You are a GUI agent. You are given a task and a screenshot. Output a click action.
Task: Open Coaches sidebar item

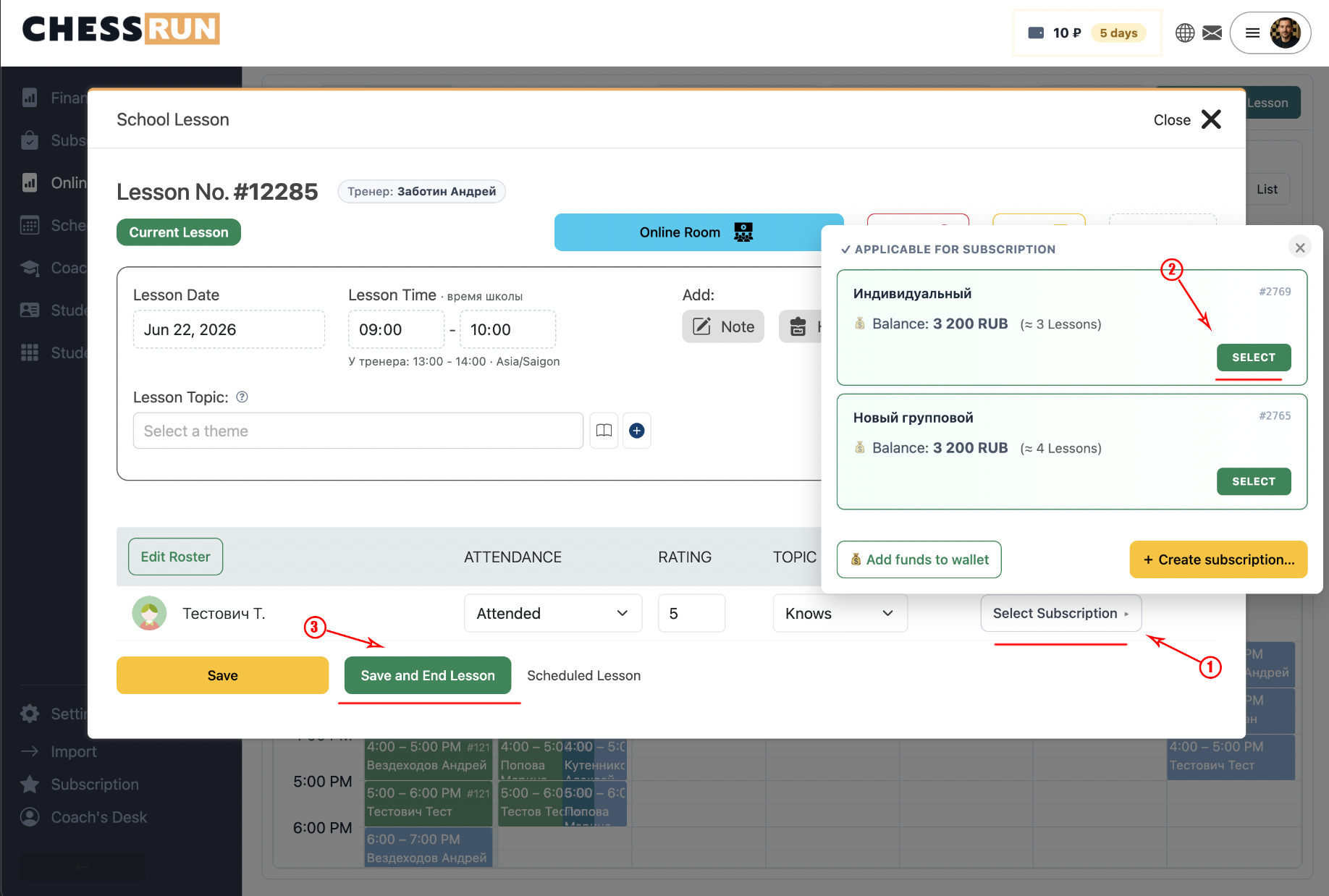54,268
